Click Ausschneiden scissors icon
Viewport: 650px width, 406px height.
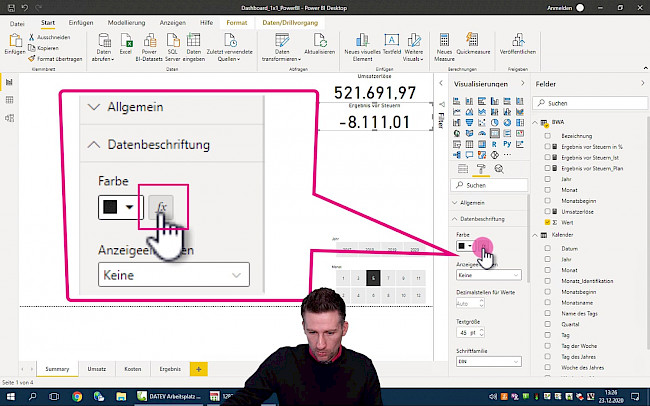(32, 37)
